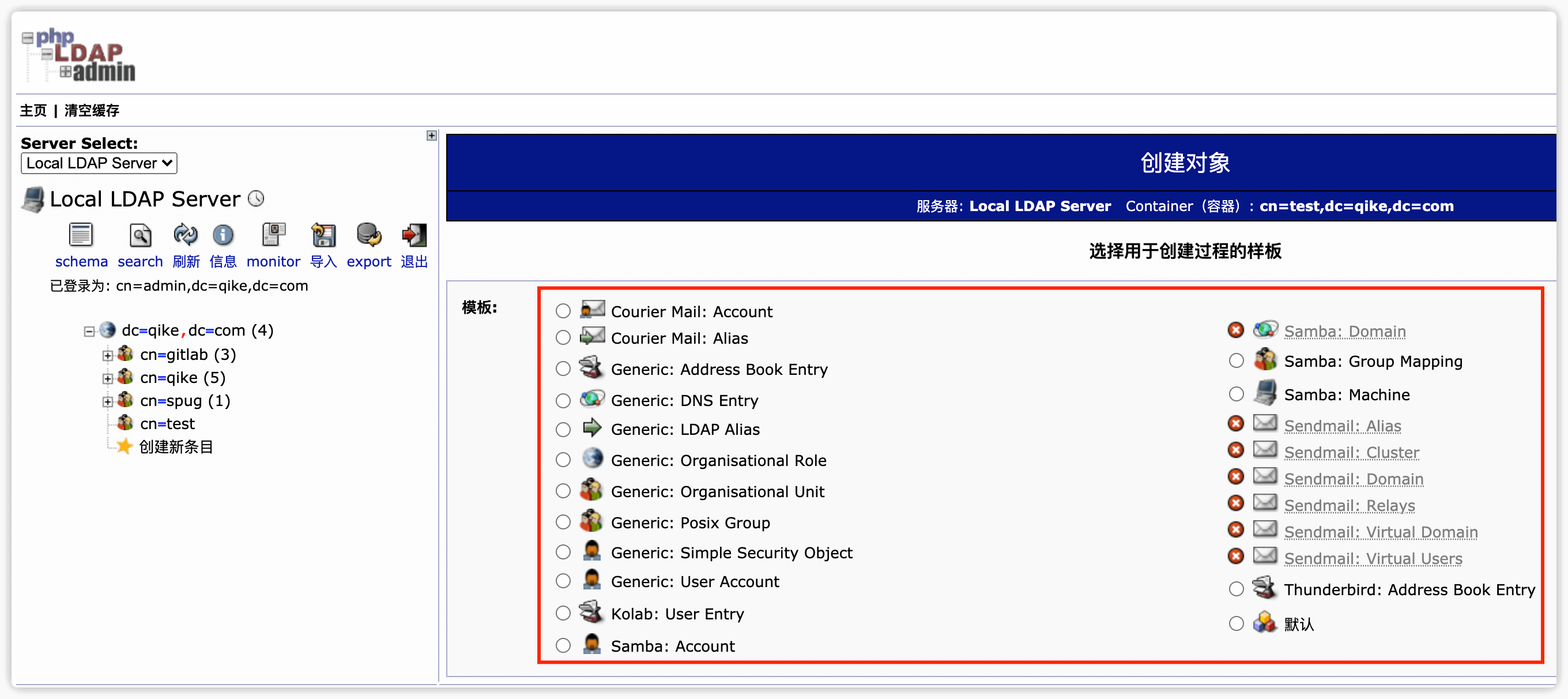Expand the cn=gitlab tree node
The image size is (1568, 699).
click(x=108, y=356)
